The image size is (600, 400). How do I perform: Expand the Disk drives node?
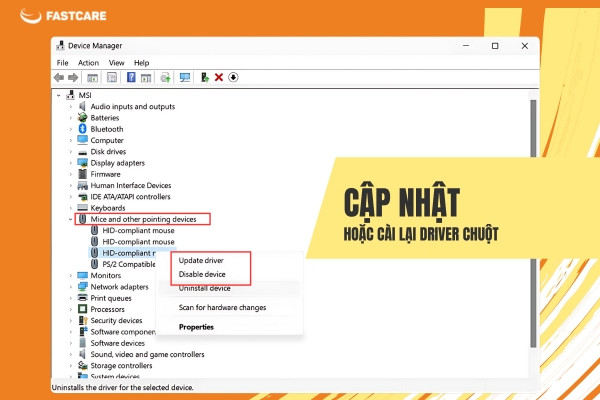tap(70, 152)
